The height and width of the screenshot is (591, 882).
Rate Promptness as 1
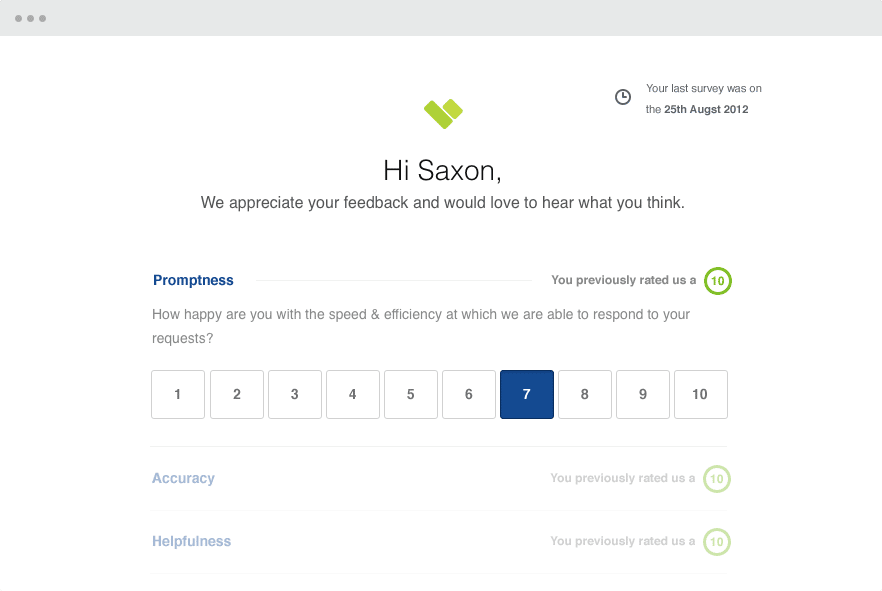coord(178,394)
